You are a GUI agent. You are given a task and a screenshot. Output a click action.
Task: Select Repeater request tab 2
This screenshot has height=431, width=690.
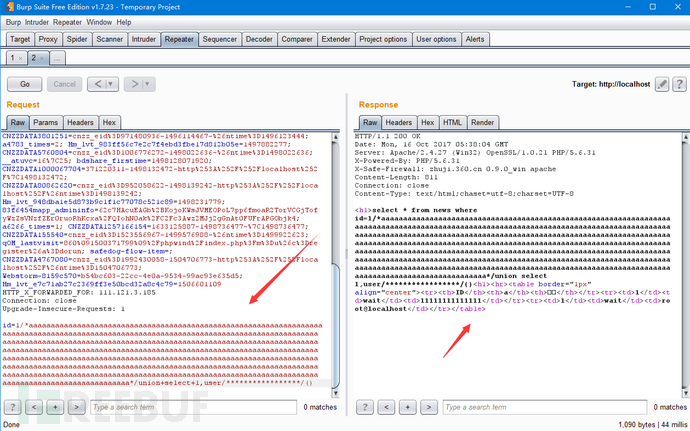[37, 58]
